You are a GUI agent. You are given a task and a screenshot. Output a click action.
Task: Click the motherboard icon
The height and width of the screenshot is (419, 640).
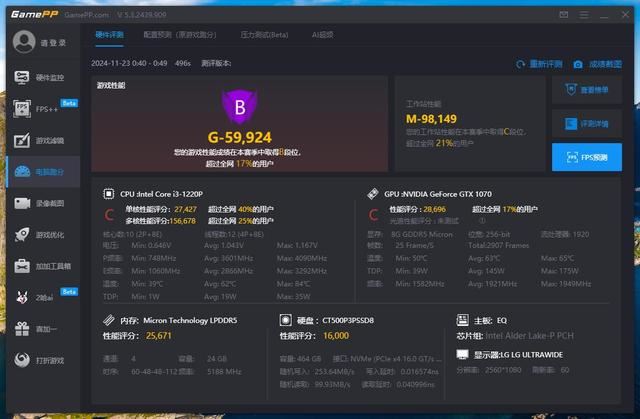pos(462,320)
